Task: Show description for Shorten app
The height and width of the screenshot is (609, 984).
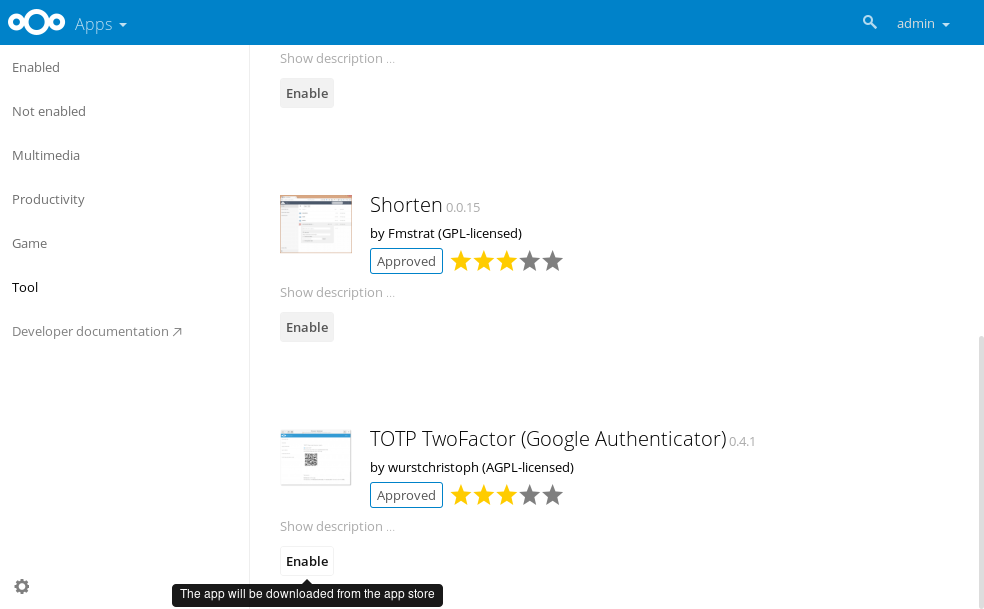Action: pos(337,293)
